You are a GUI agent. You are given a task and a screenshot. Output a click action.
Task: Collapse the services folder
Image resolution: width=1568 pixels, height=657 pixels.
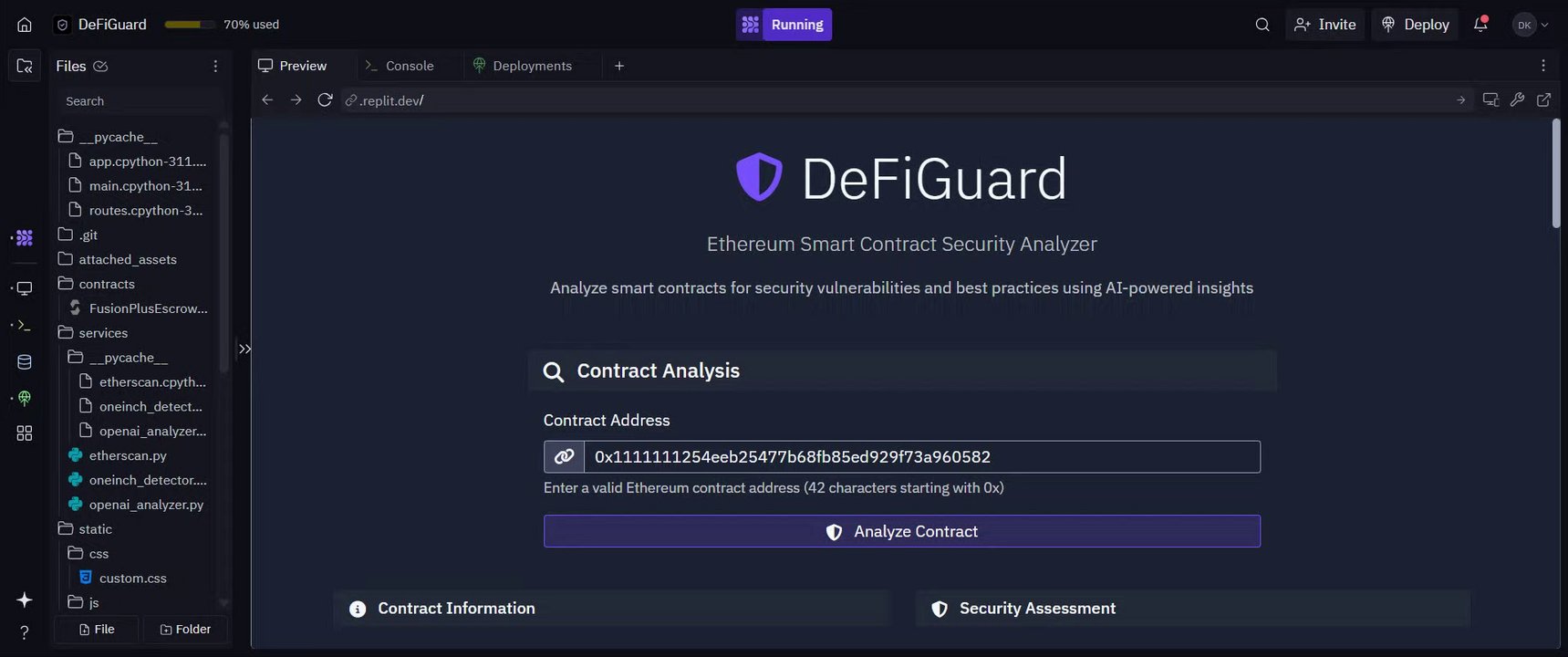[x=102, y=333]
